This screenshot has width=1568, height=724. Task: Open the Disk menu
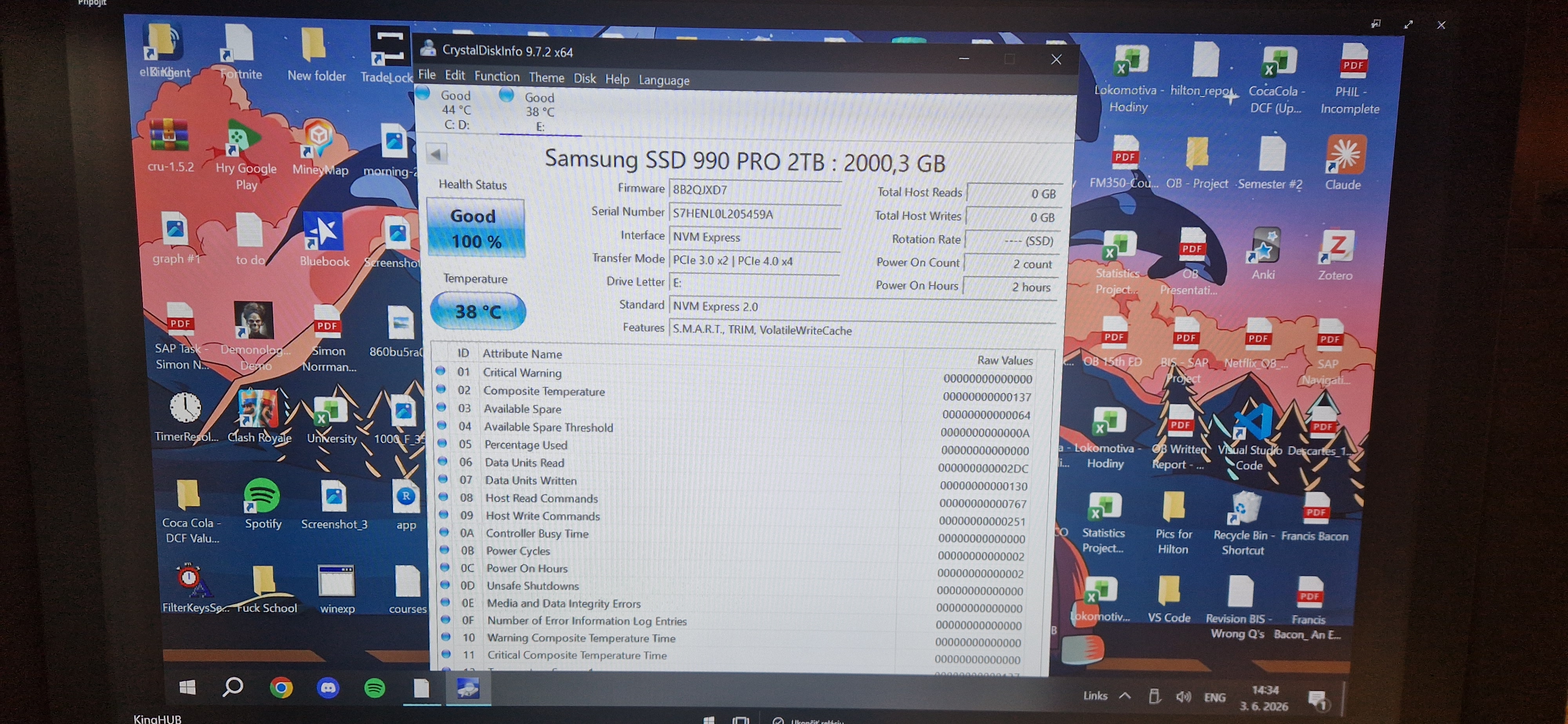[584, 78]
